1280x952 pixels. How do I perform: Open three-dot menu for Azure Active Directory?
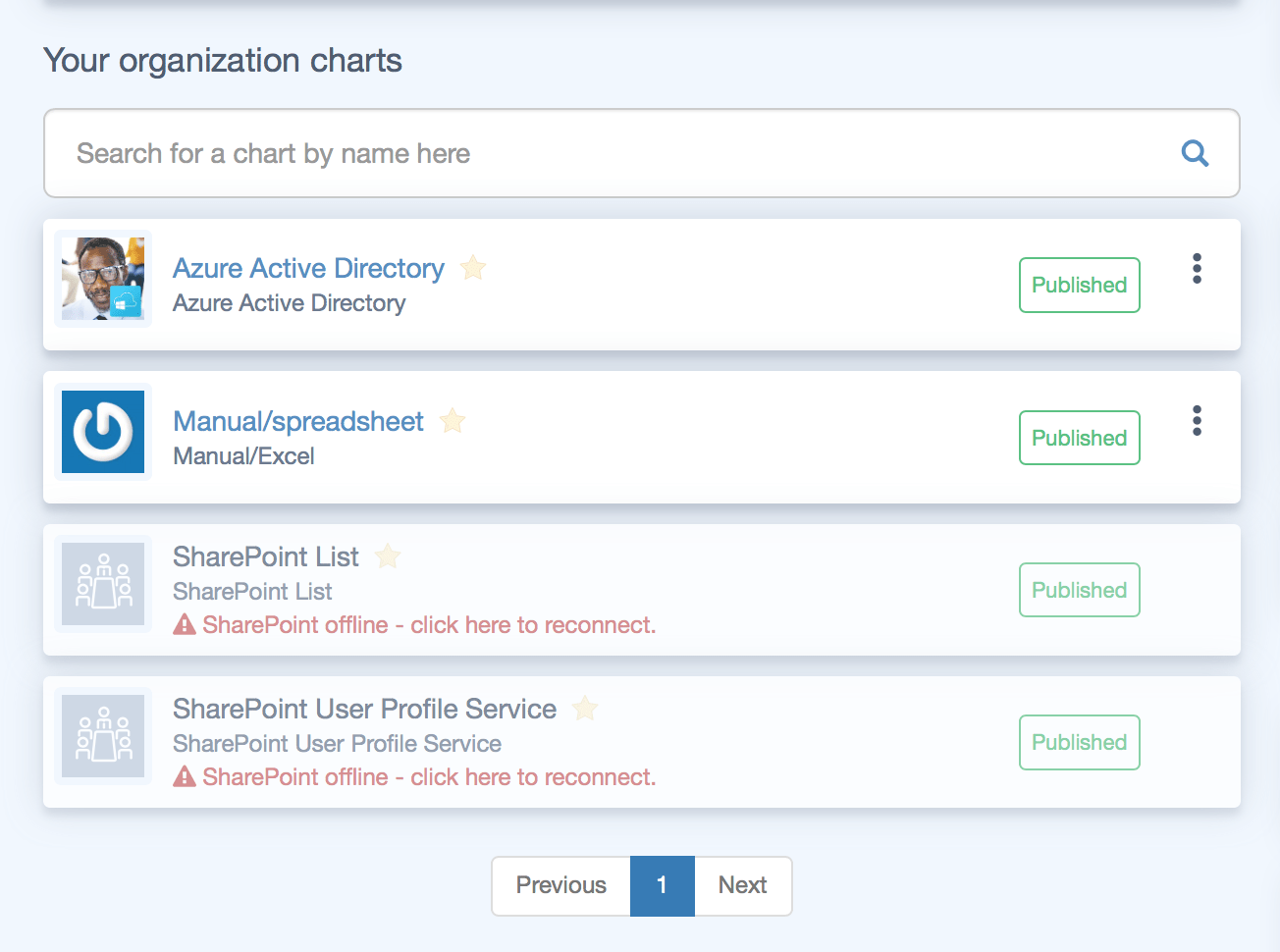coord(1197,269)
